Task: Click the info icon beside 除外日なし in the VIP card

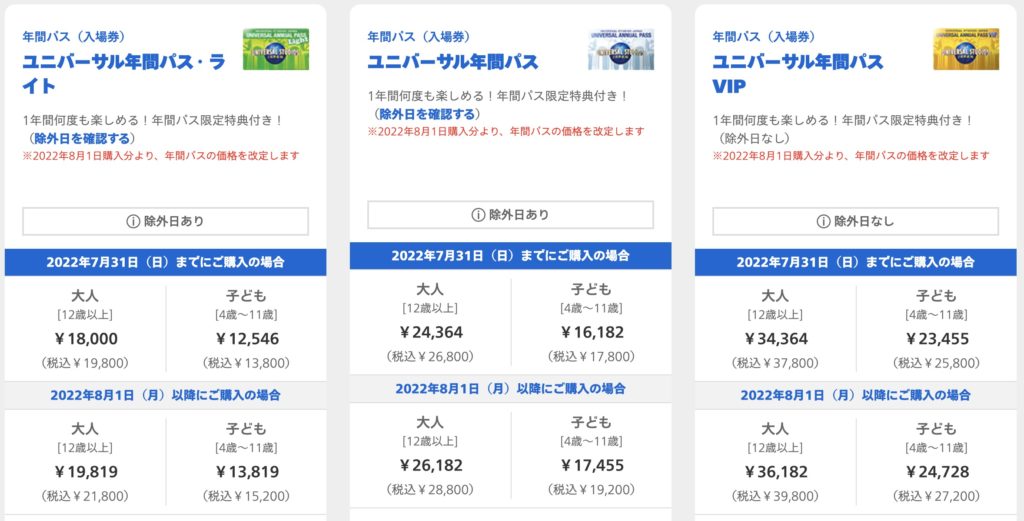Action: 824,221
